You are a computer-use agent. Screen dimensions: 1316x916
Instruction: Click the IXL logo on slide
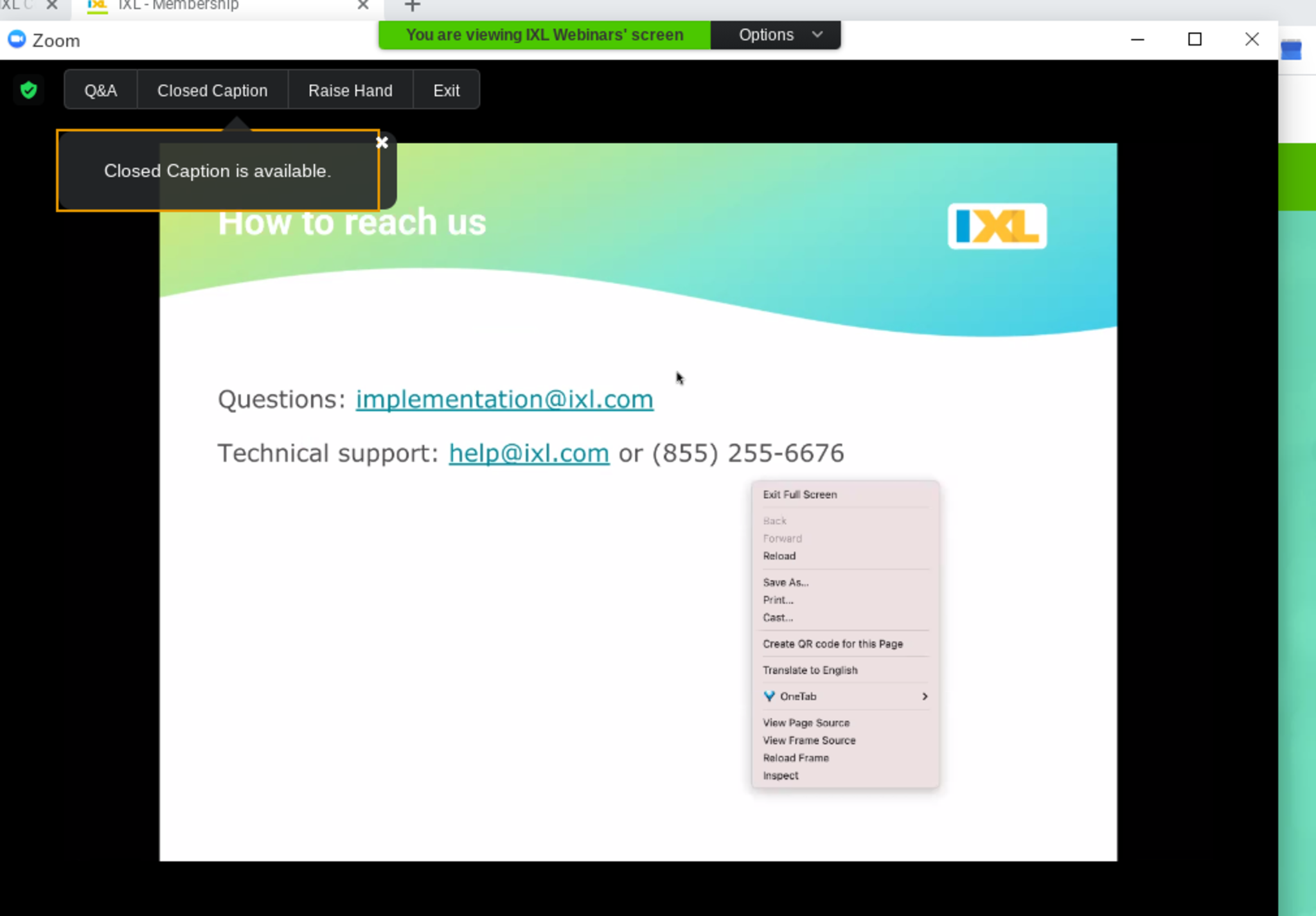[997, 226]
